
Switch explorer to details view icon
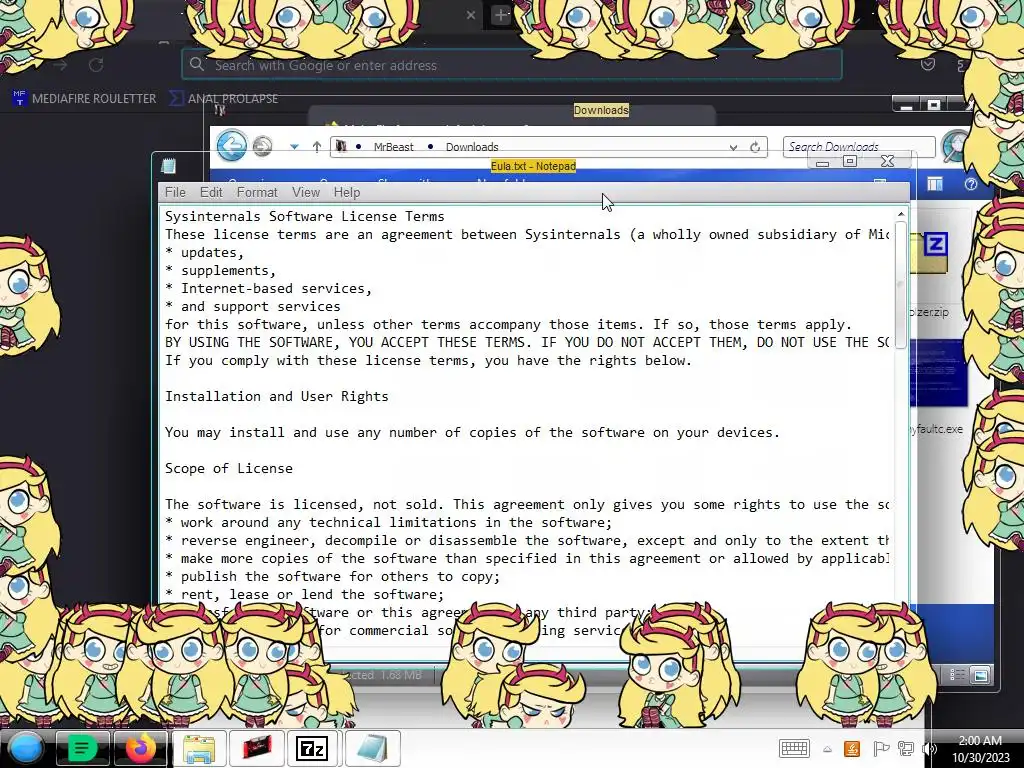pos(957,675)
